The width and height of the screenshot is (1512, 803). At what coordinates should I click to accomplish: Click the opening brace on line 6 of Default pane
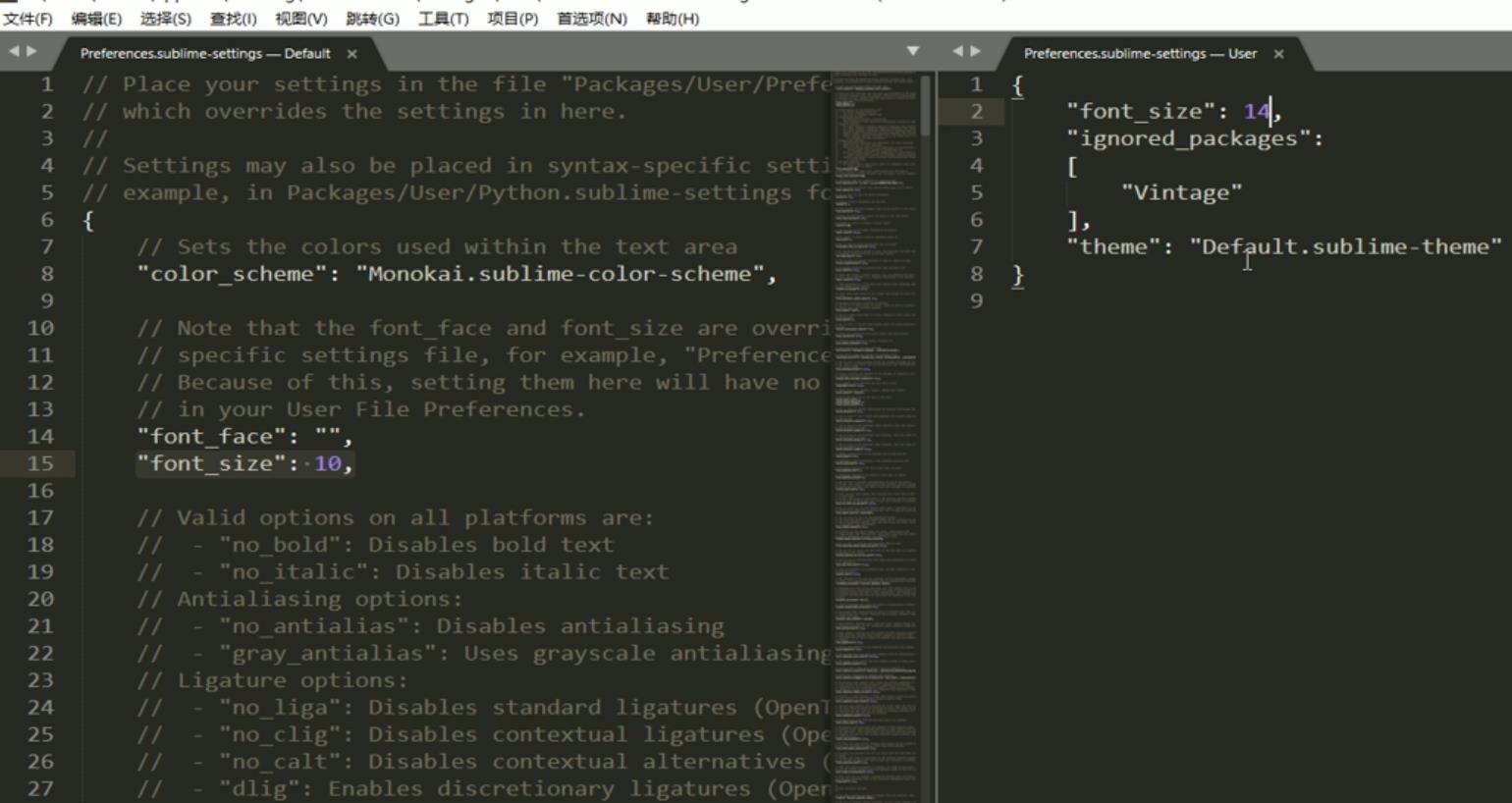pos(88,220)
